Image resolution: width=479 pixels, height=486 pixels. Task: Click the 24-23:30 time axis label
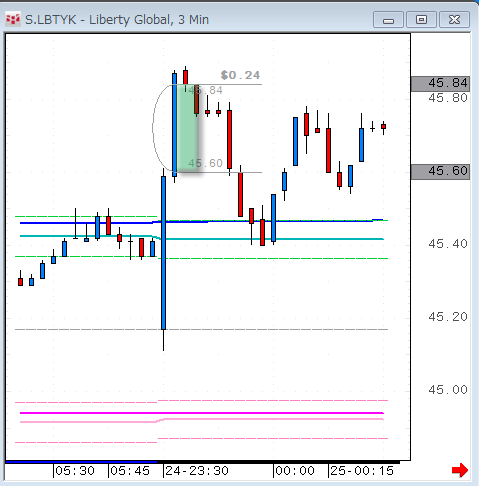point(197,471)
